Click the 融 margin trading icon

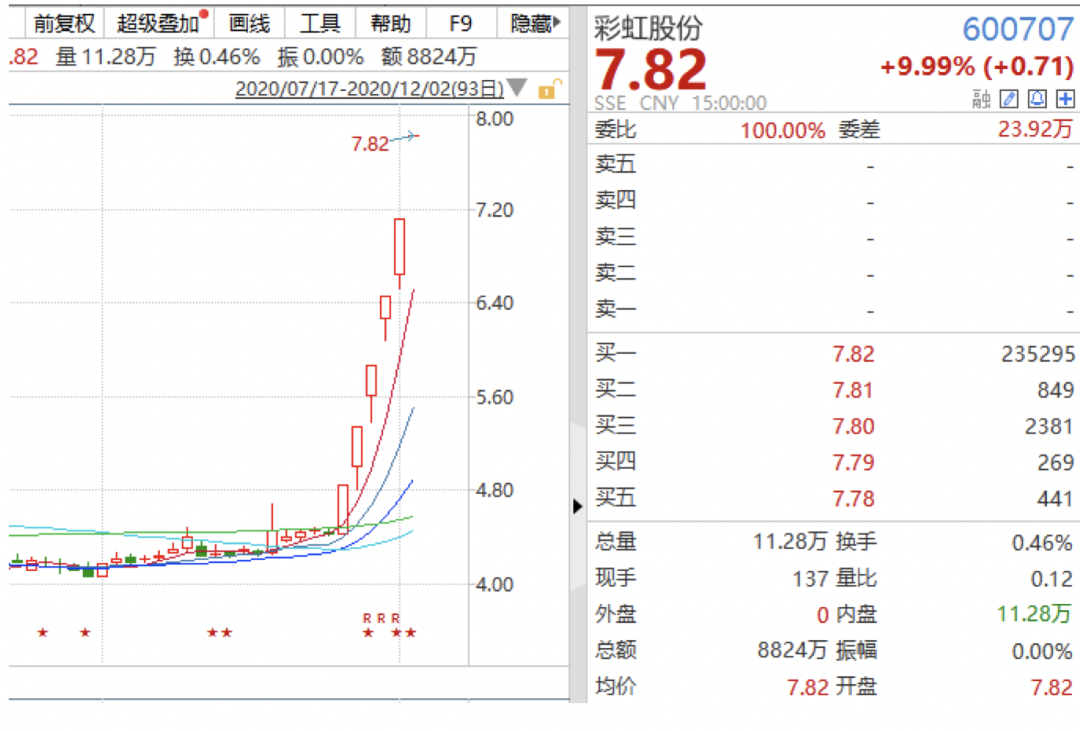point(982,100)
